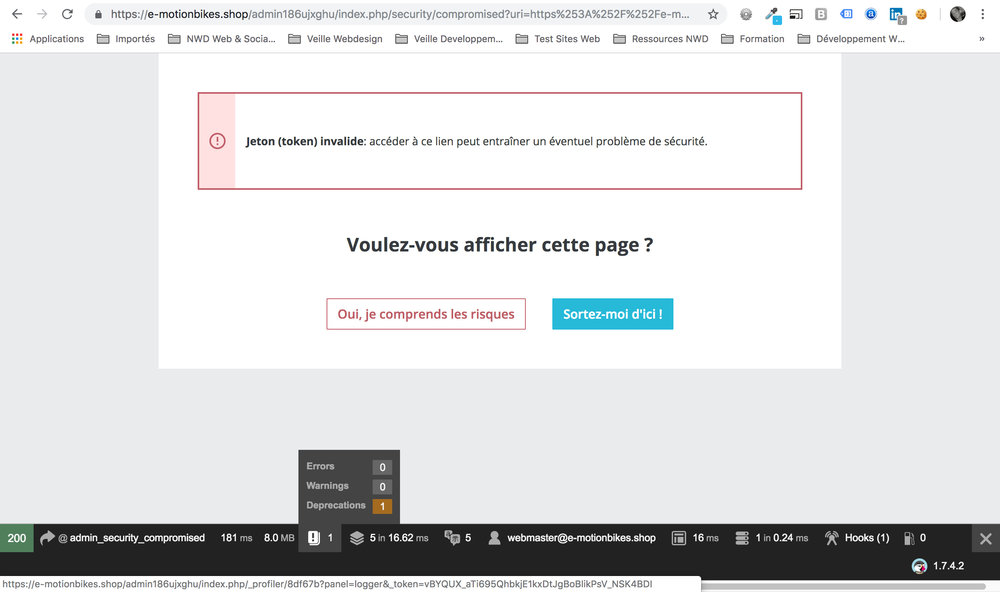Click the Symfony 1.7.4.2 logo above the toolbar
The height and width of the screenshot is (592, 1000).
(919, 566)
